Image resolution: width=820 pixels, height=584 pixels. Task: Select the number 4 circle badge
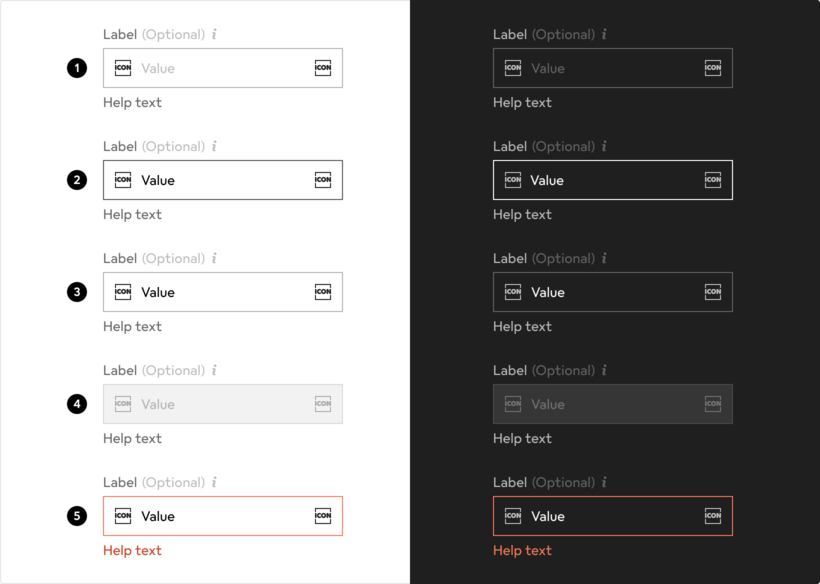click(77, 404)
